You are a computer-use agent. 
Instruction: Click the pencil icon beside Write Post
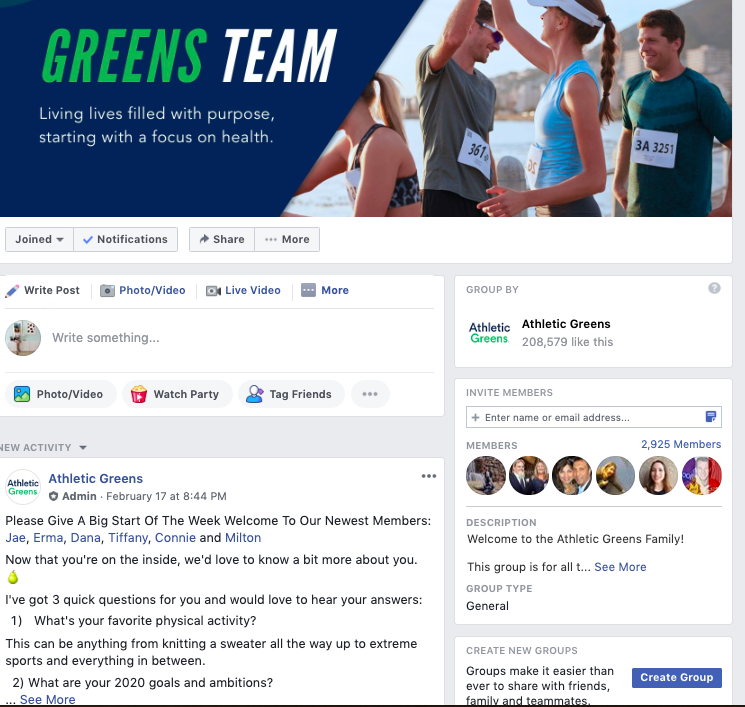[12, 291]
